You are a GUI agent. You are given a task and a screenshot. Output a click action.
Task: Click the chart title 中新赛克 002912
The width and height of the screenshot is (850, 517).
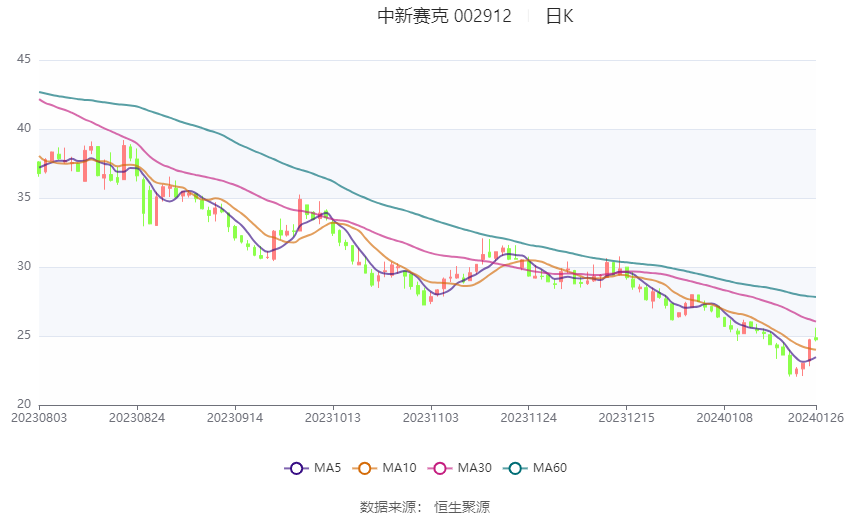(445, 16)
